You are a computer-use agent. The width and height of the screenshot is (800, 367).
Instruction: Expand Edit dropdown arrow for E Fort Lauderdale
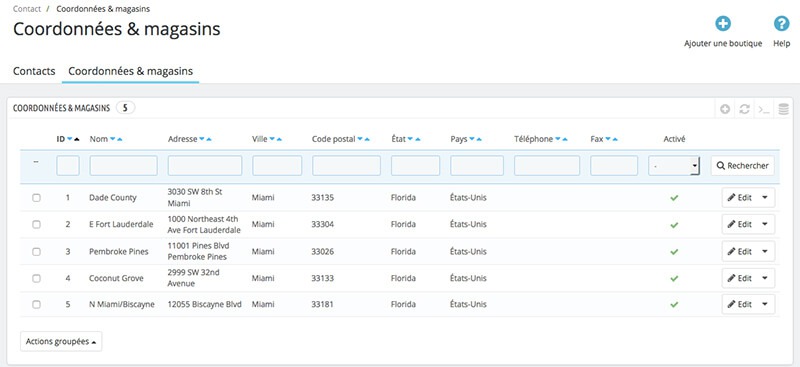765,224
